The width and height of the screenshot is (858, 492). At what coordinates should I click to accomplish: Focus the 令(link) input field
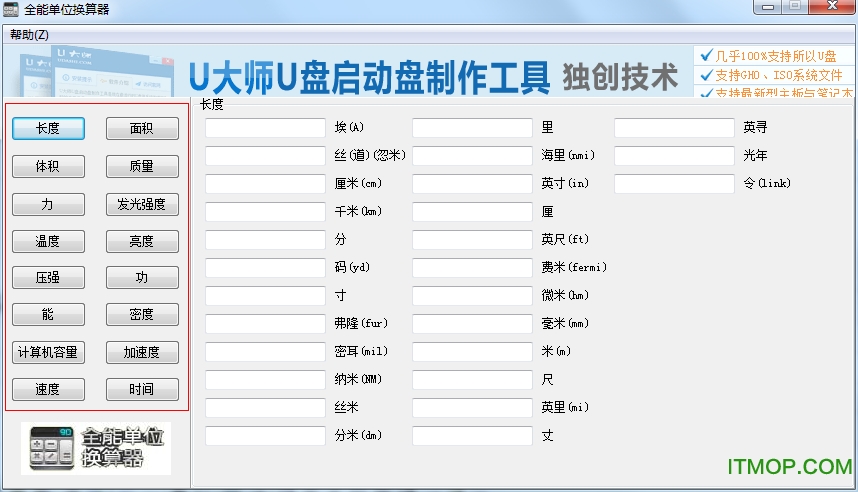click(x=674, y=184)
